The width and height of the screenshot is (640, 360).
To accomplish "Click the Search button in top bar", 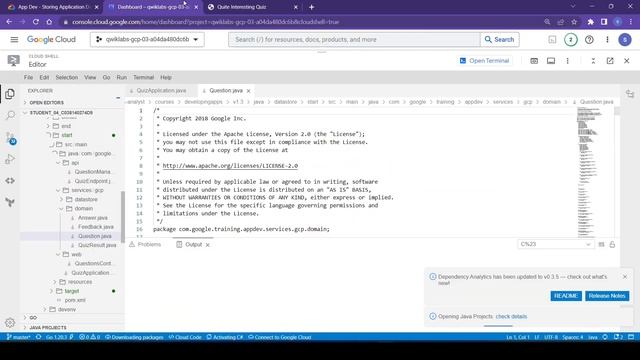I will 499,40.
